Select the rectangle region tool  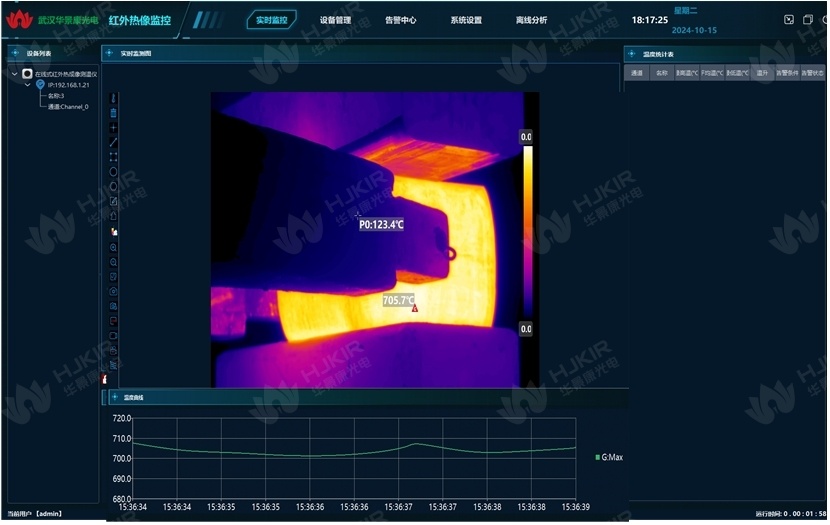pos(113,157)
